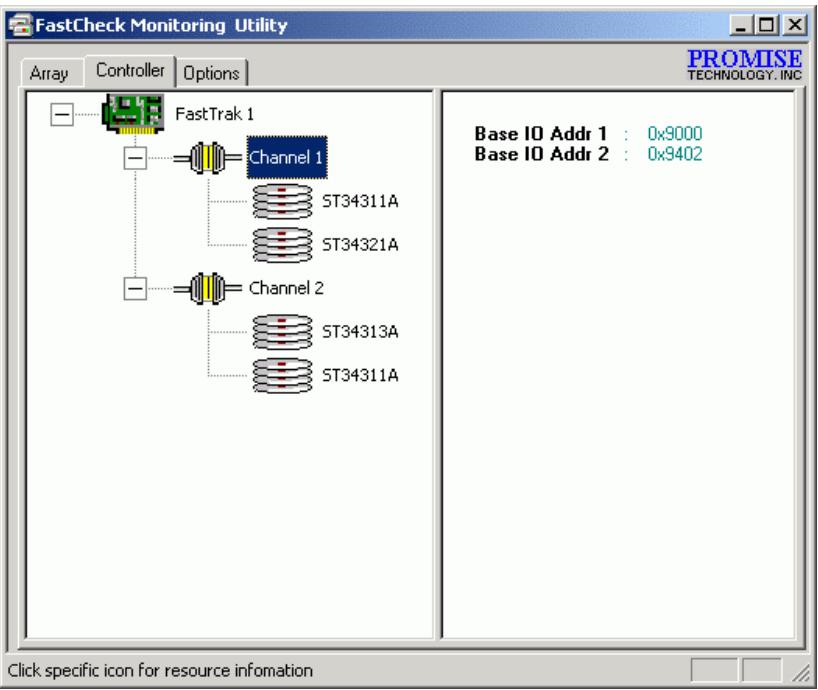
Task: Click the disk icon beside ST34321A
Action: click(282, 245)
